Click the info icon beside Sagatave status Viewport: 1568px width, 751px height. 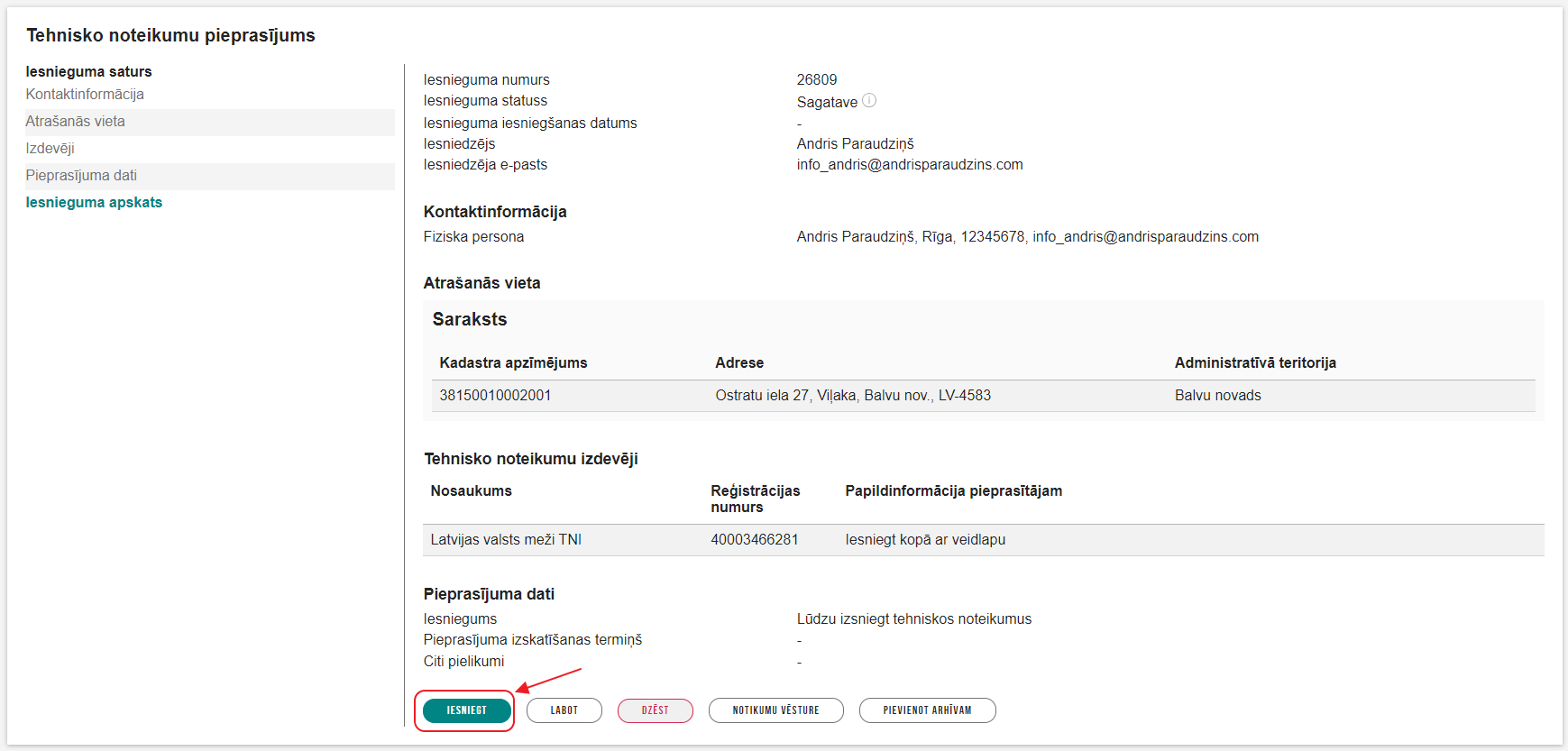click(x=869, y=100)
